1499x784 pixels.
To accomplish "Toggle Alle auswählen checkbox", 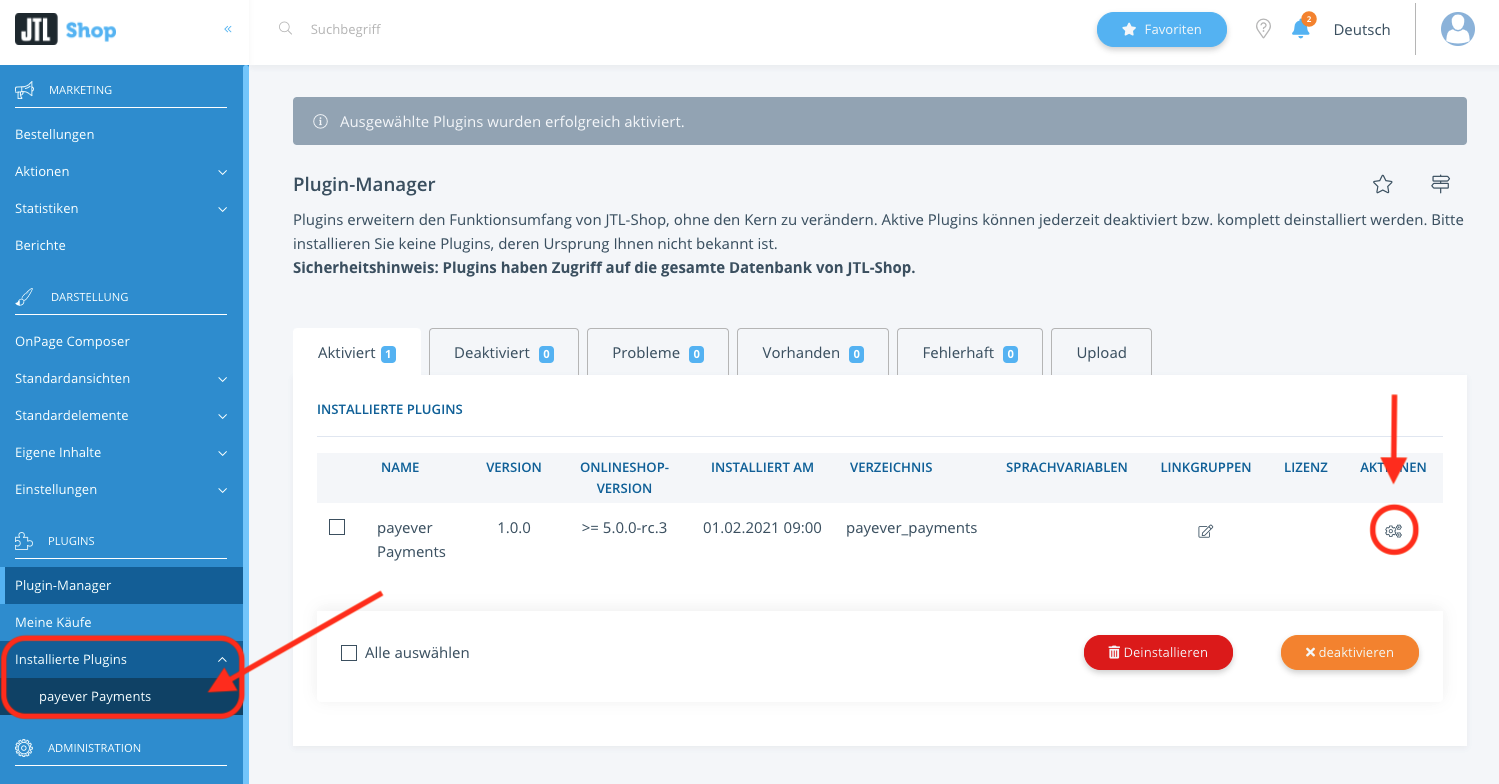I will click(349, 653).
